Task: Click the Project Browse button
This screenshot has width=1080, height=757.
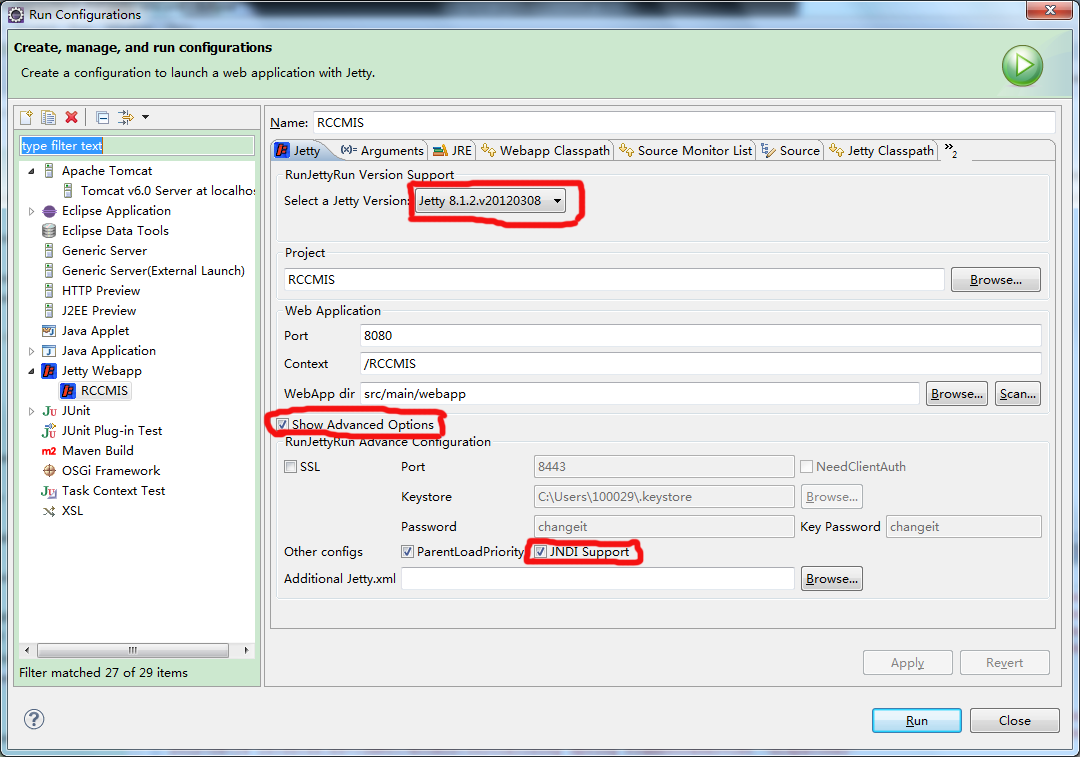Action: [995, 280]
